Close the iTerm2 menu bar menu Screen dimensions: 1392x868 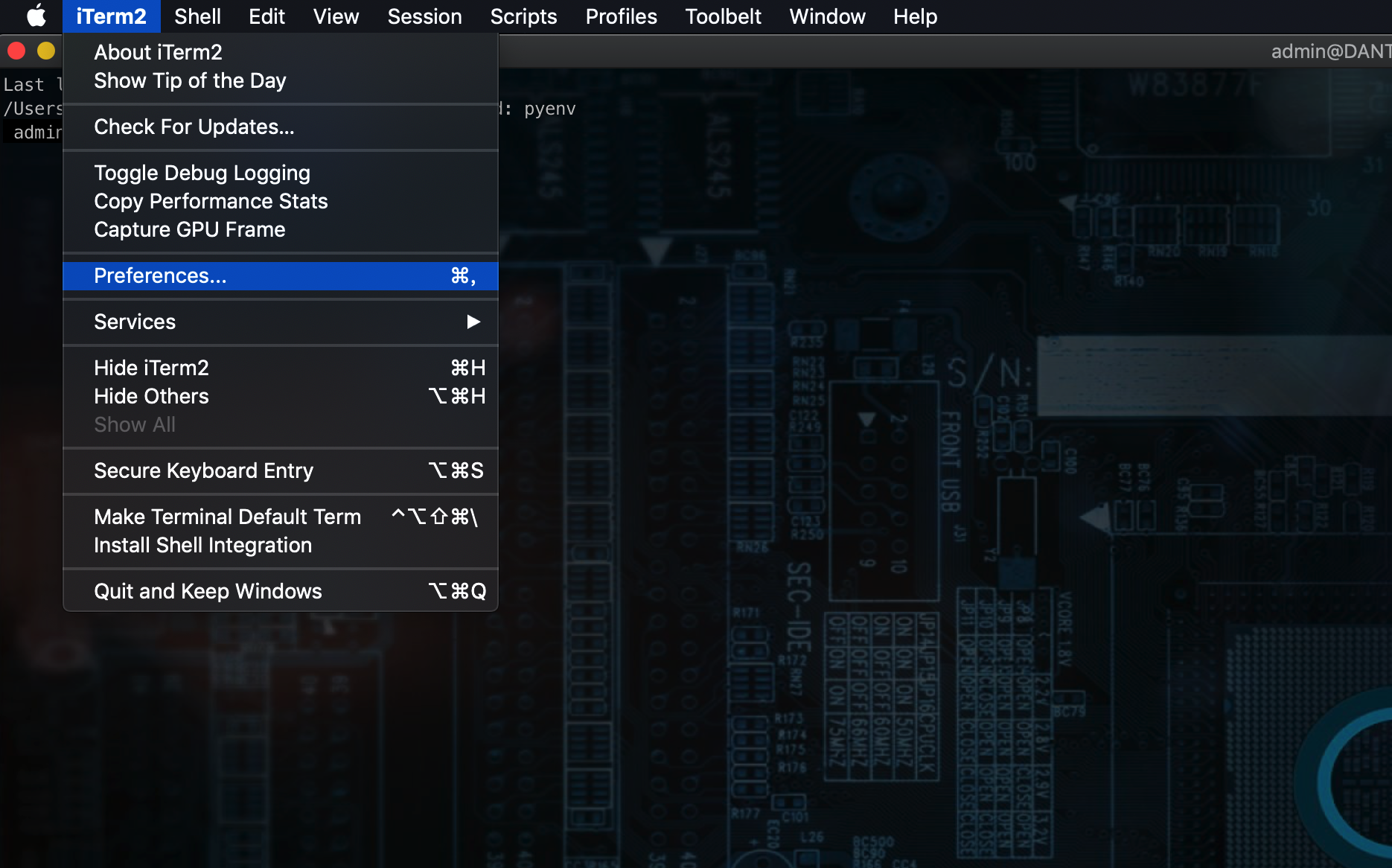coord(111,16)
